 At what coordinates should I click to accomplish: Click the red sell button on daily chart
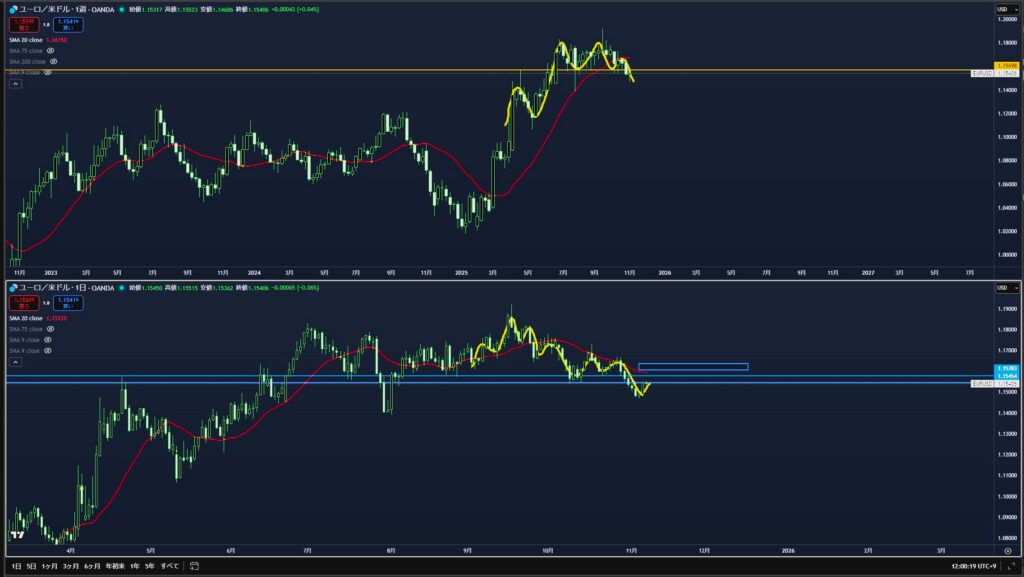24,301
